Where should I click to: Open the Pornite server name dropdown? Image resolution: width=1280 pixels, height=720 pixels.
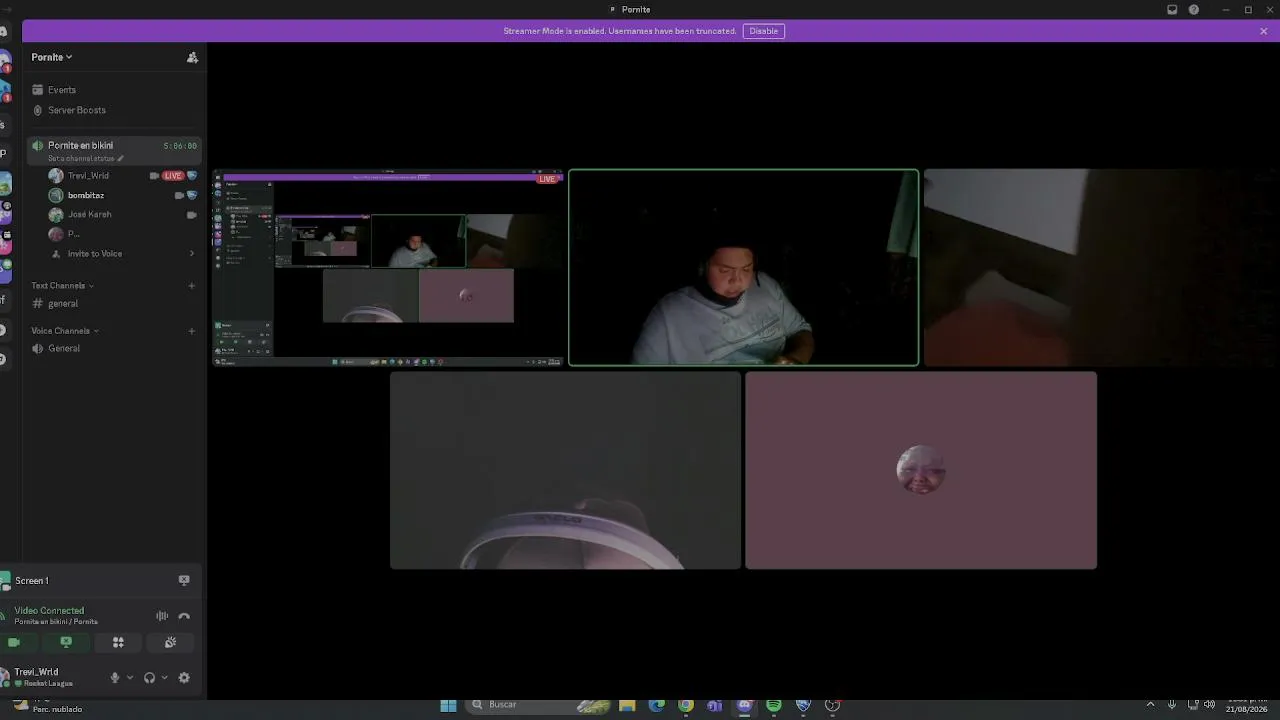(x=52, y=57)
